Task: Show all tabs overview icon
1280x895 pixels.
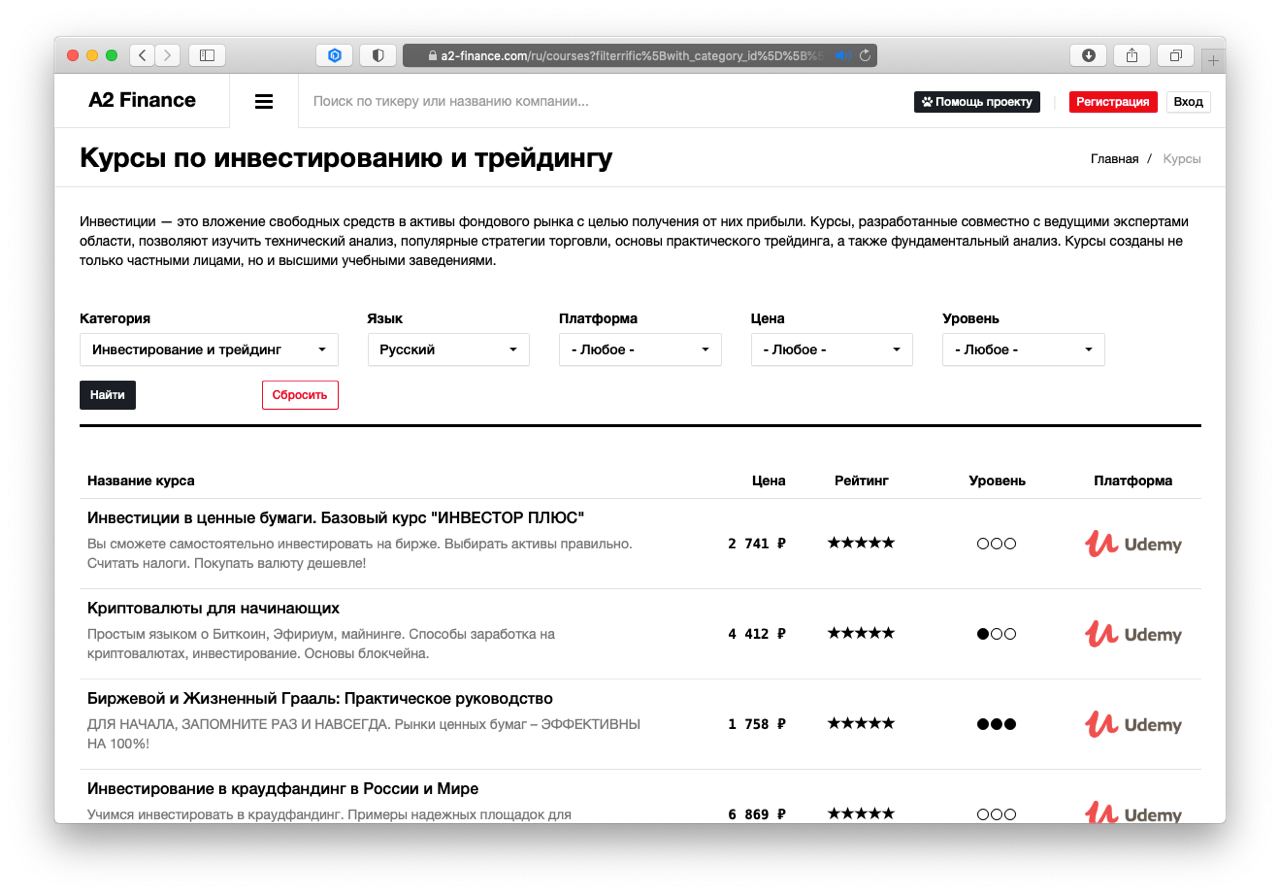Action: point(1176,56)
